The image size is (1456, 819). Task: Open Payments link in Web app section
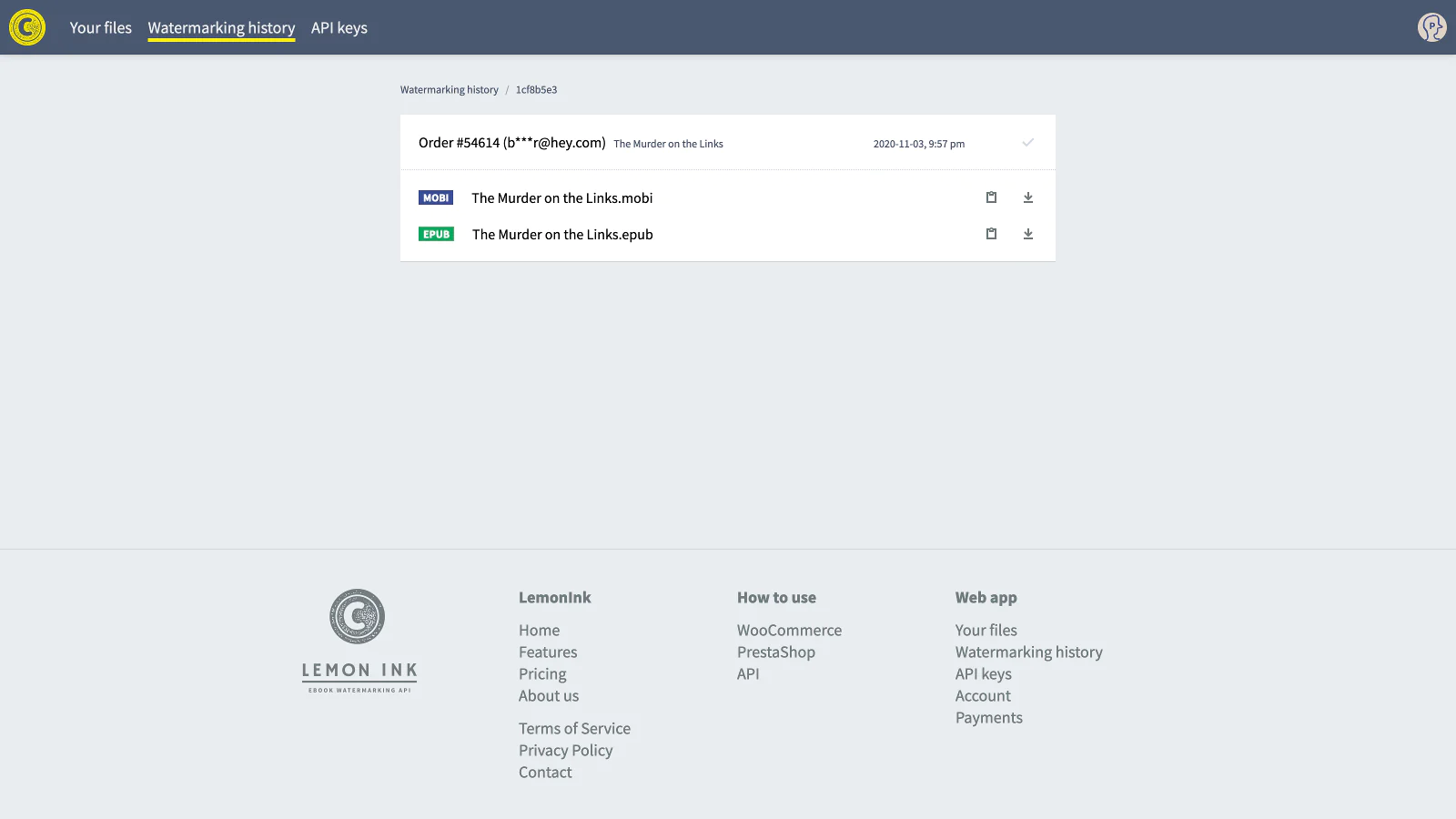pyautogui.click(x=988, y=718)
